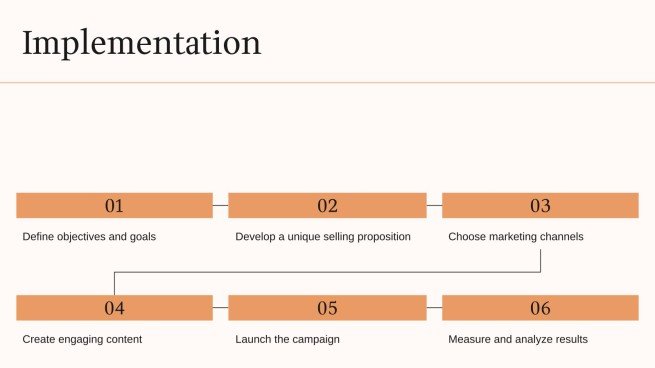This screenshot has width=655, height=368.
Task: Click the orange 06 step box
Action: click(x=540, y=308)
